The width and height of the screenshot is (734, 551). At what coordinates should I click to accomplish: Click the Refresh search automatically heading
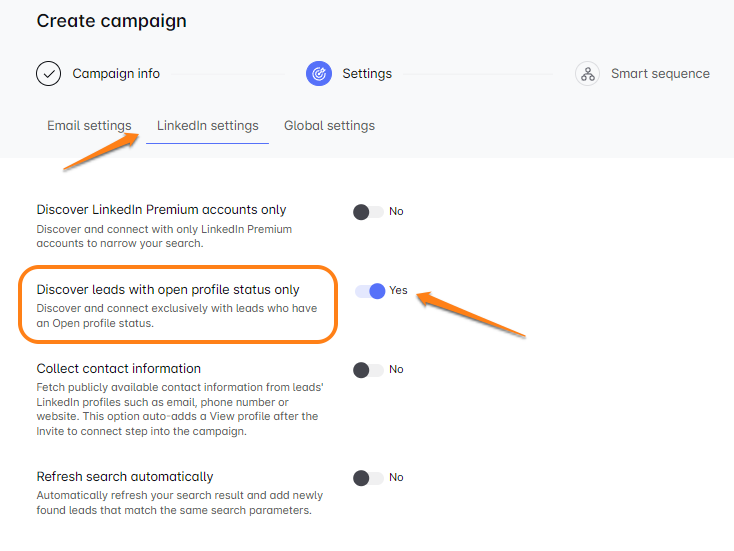coord(125,477)
